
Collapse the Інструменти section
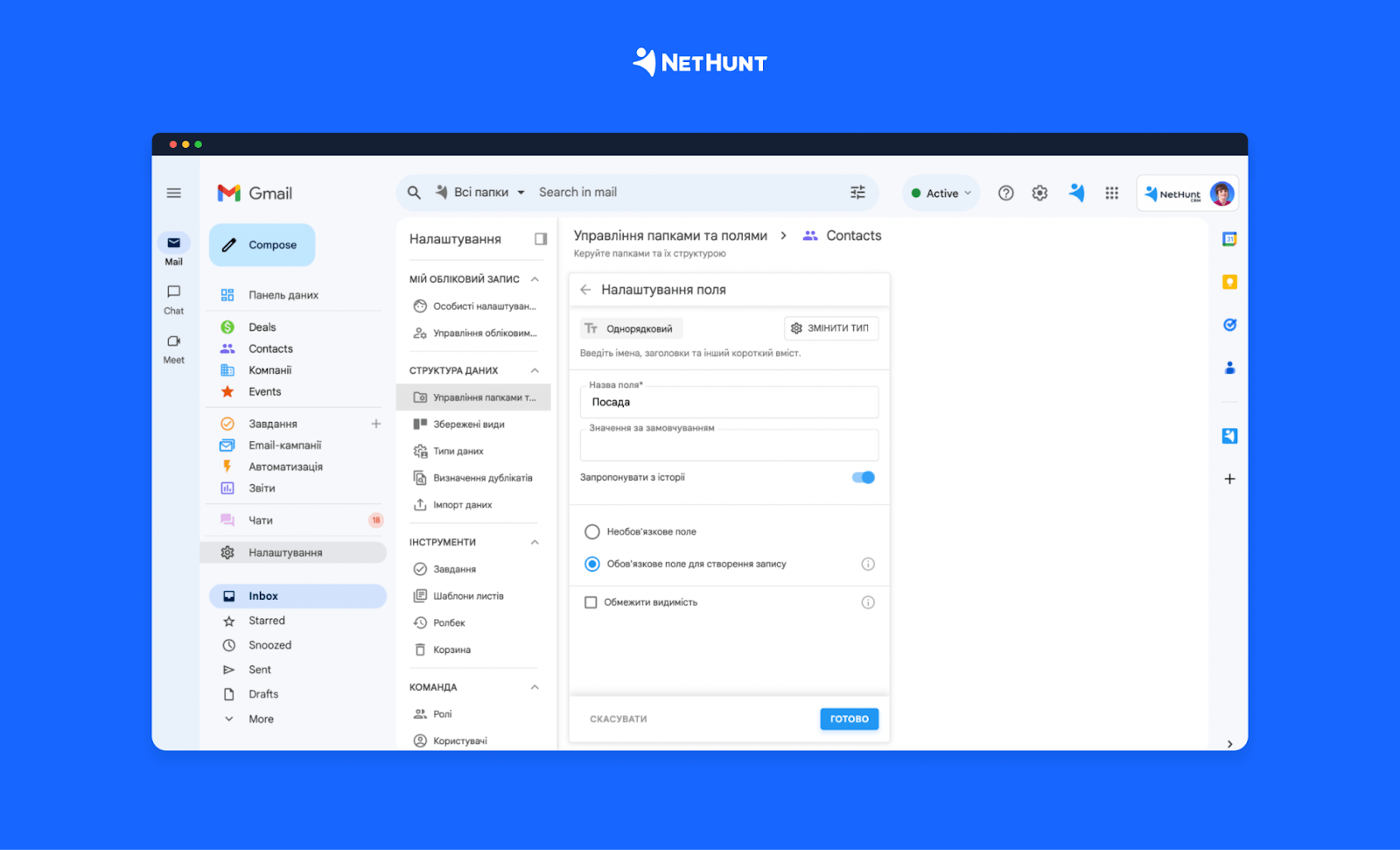point(535,542)
